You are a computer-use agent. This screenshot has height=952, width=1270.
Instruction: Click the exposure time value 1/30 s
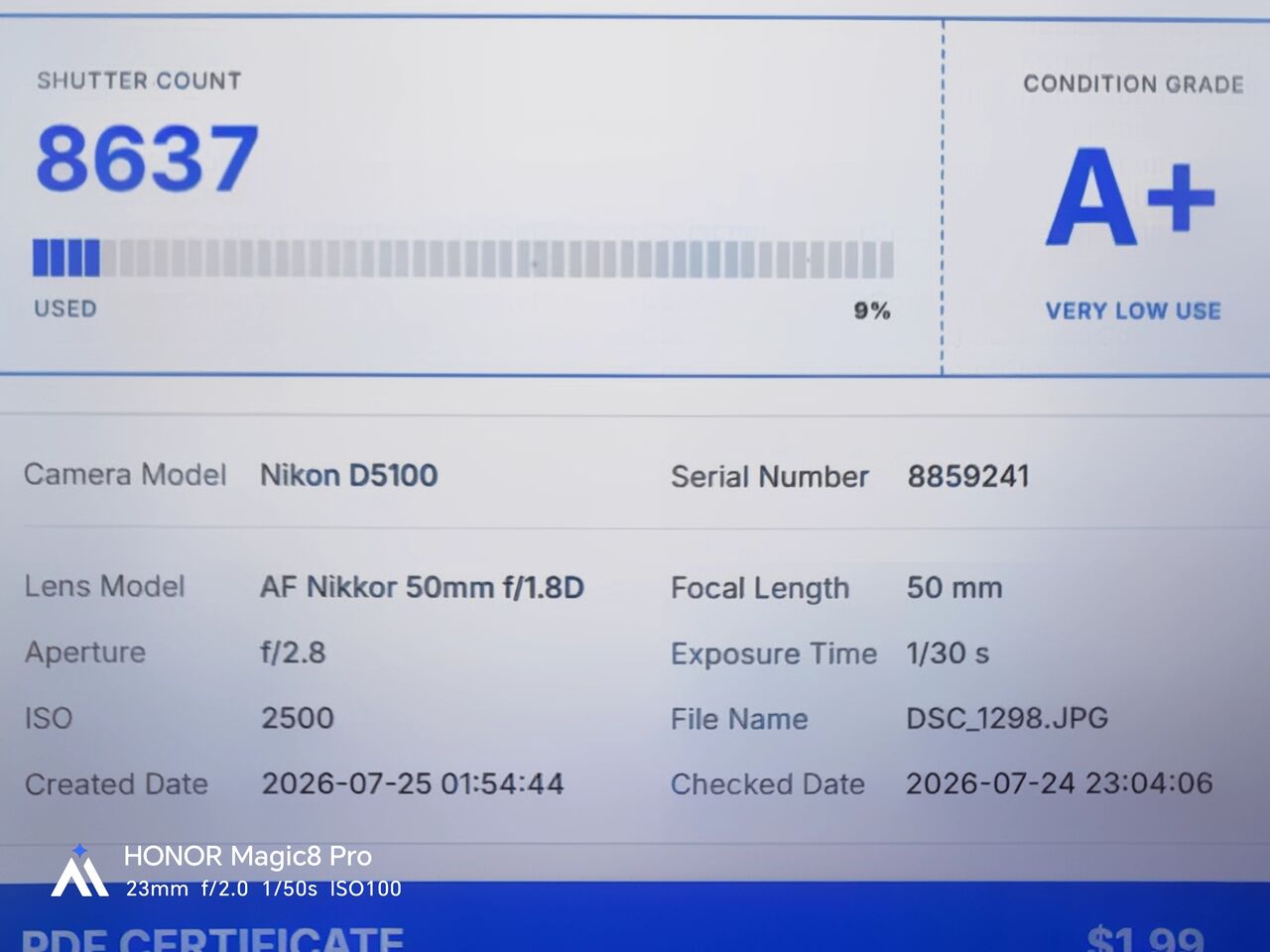948,654
